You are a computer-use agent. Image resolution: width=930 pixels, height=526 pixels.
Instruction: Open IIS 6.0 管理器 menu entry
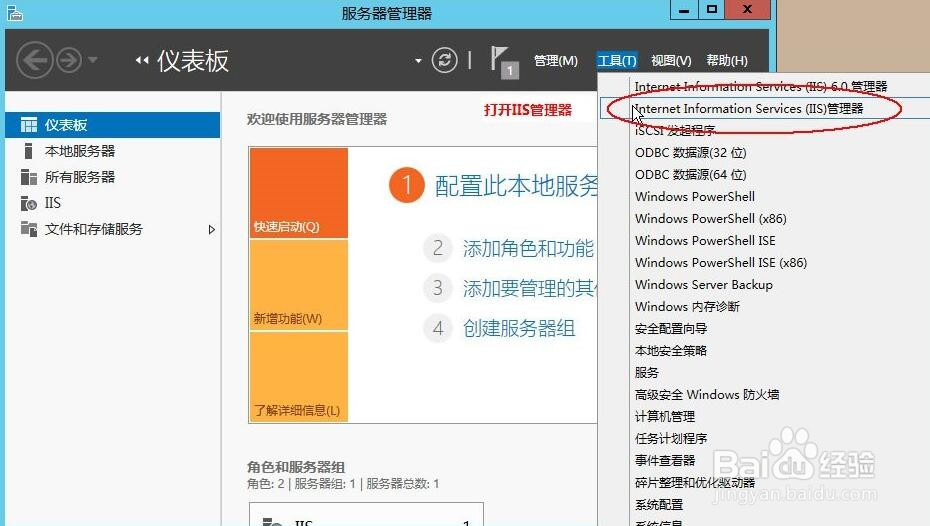pos(761,87)
